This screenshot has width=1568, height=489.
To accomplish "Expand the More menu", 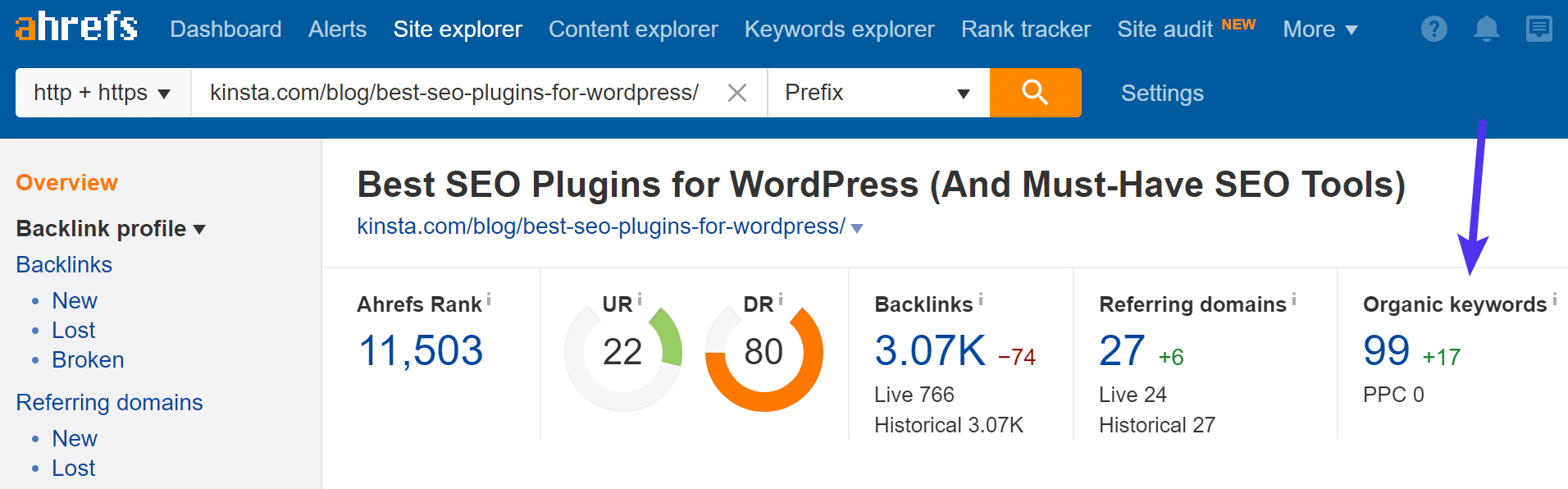I will (x=1320, y=30).
